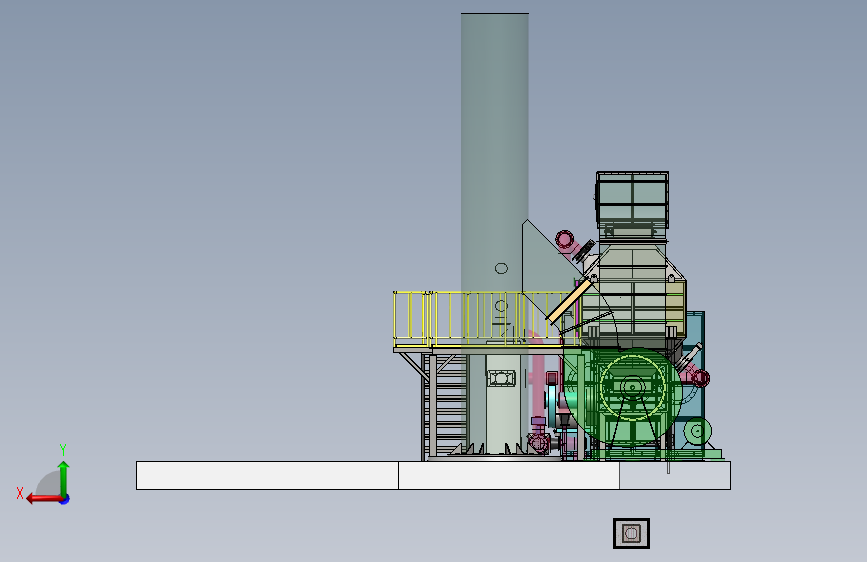This screenshot has height=562, width=867.
Task: Select the access hatch on stack base
Action: [x=501, y=378]
